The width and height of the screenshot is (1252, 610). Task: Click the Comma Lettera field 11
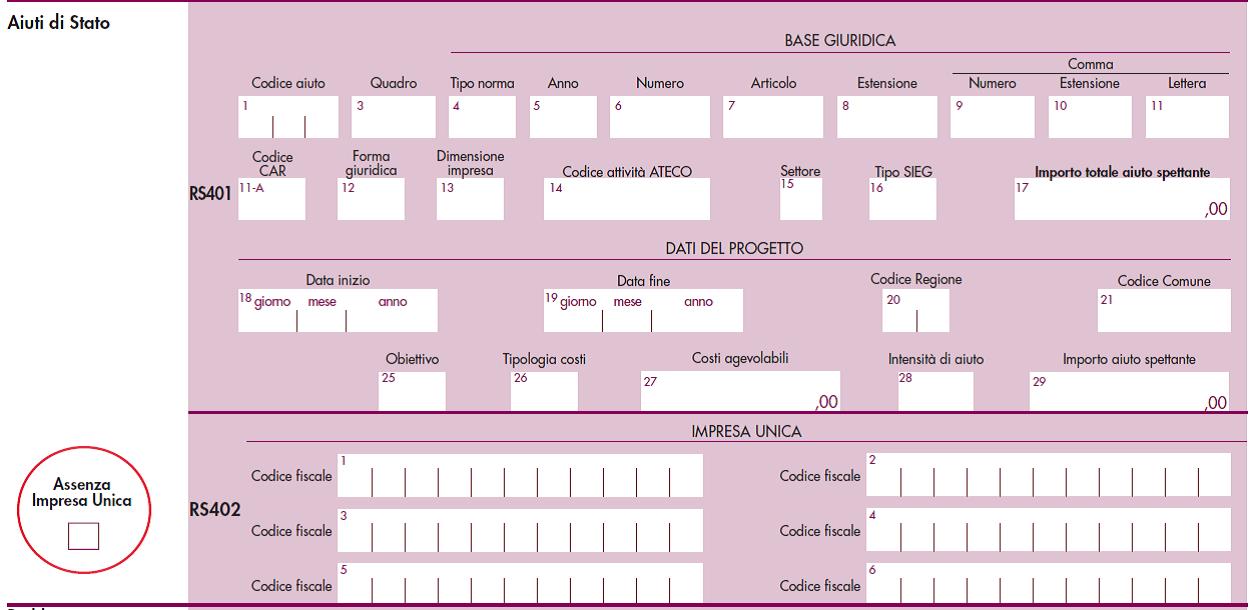pyautogui.click(x=1187, y=117)
